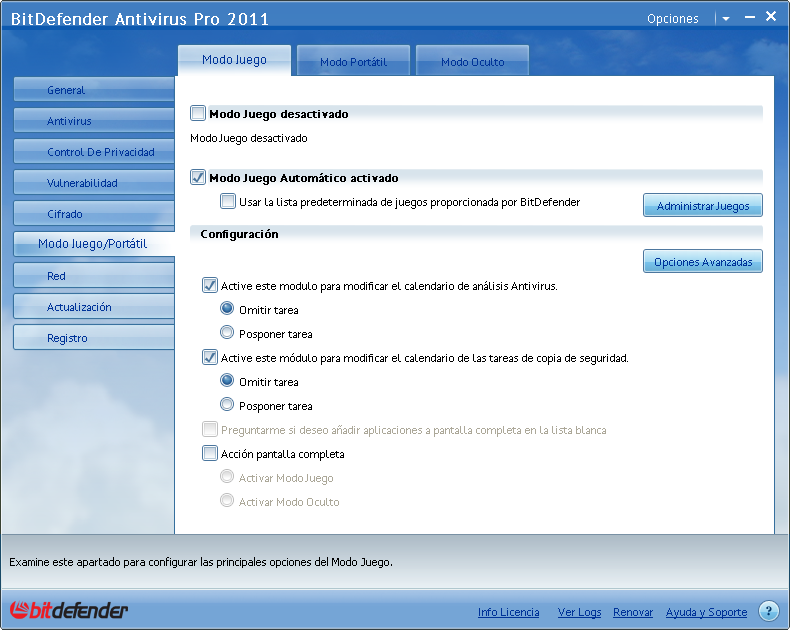Viewport: 790px width, 630px height.
Task: Open the Actualización section
Action: 94,307
